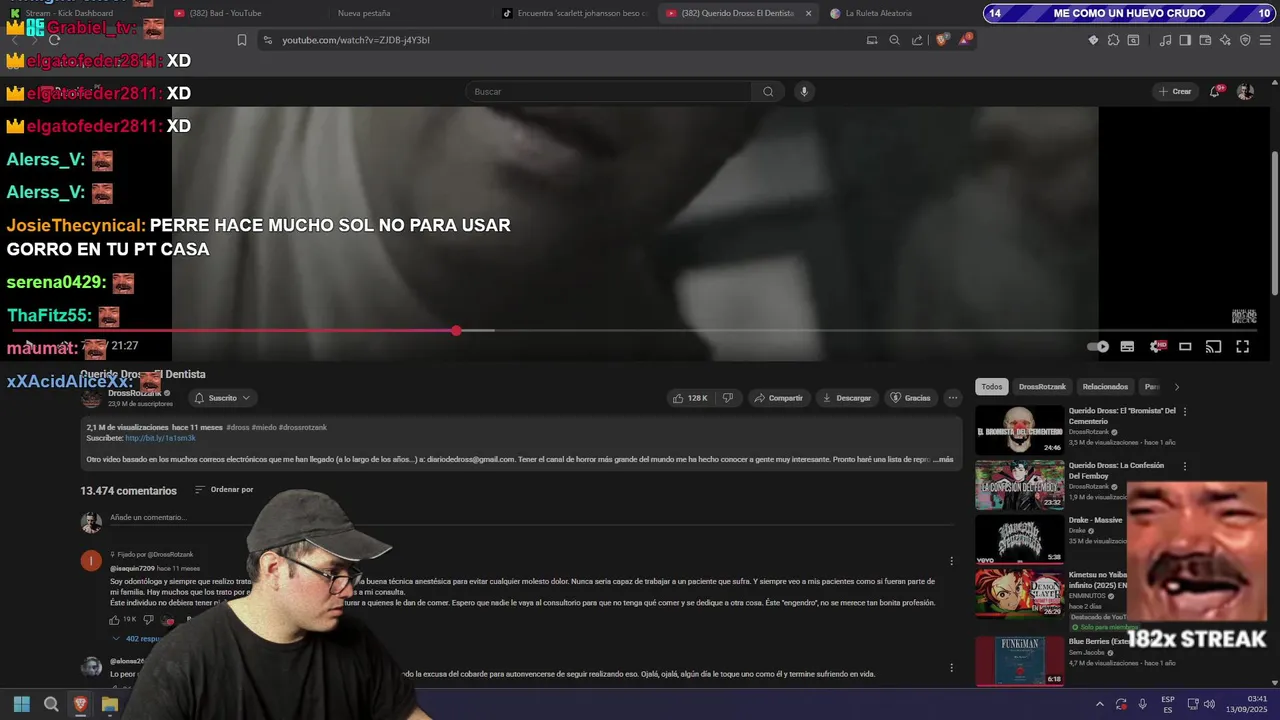Expand description with ...más
The height and width of the screenshot is (720, 1280).
942,459
